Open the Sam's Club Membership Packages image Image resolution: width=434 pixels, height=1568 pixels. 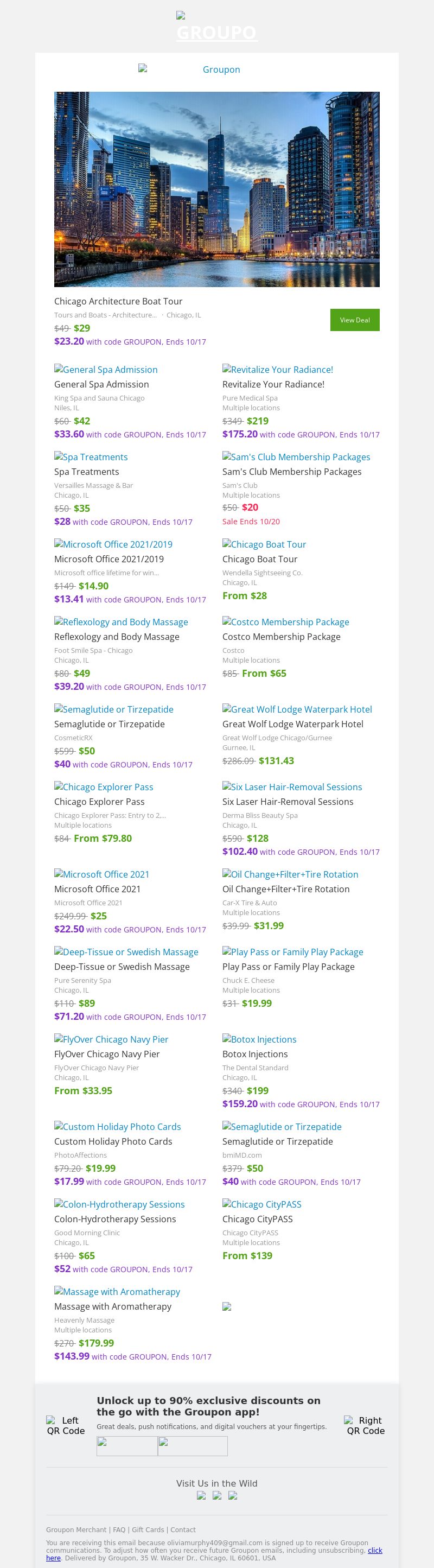(296, 457)
